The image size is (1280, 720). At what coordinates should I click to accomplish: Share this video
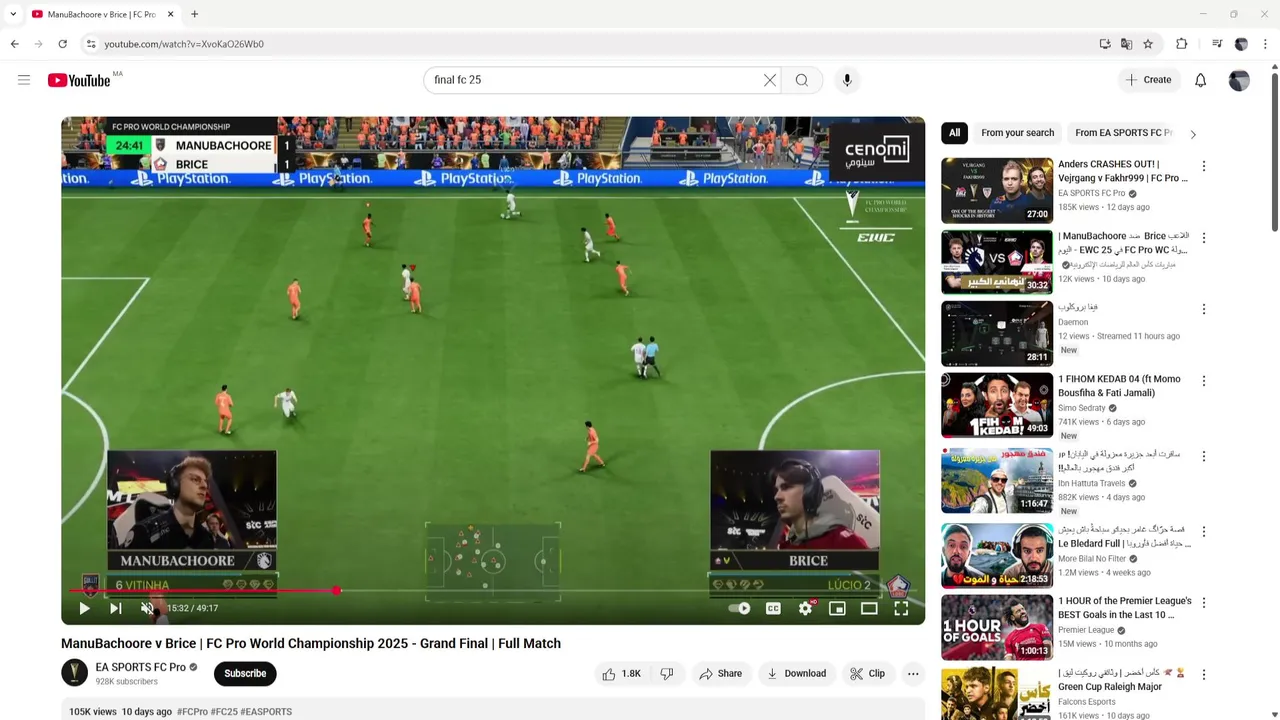tap(720, 674)
